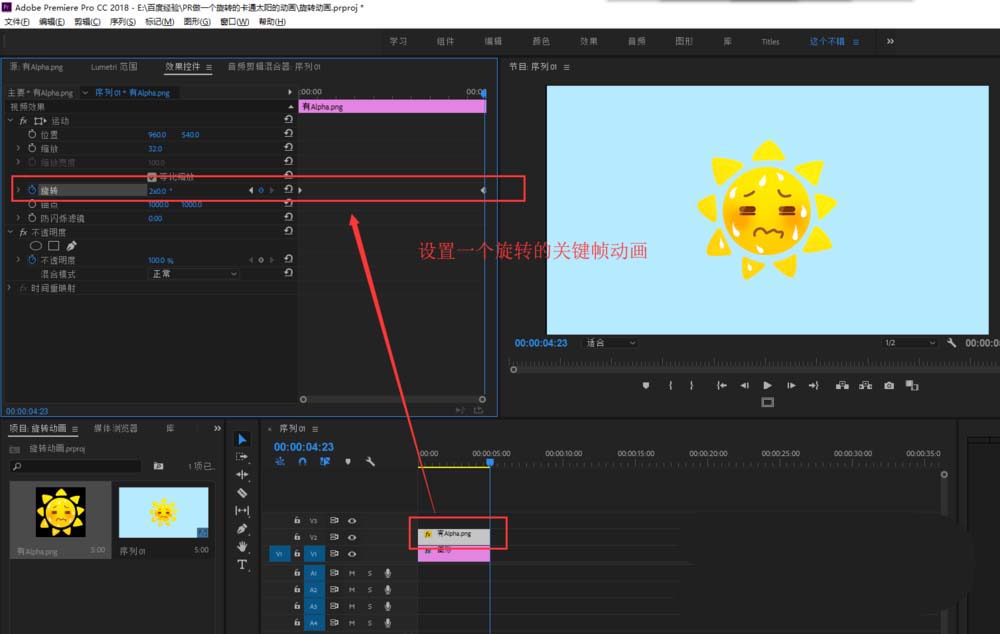The image size is (1000, 634).
Task: Click the rotation value 2x0.0 field
Action: pyautogui.click(x=157, y=191)
